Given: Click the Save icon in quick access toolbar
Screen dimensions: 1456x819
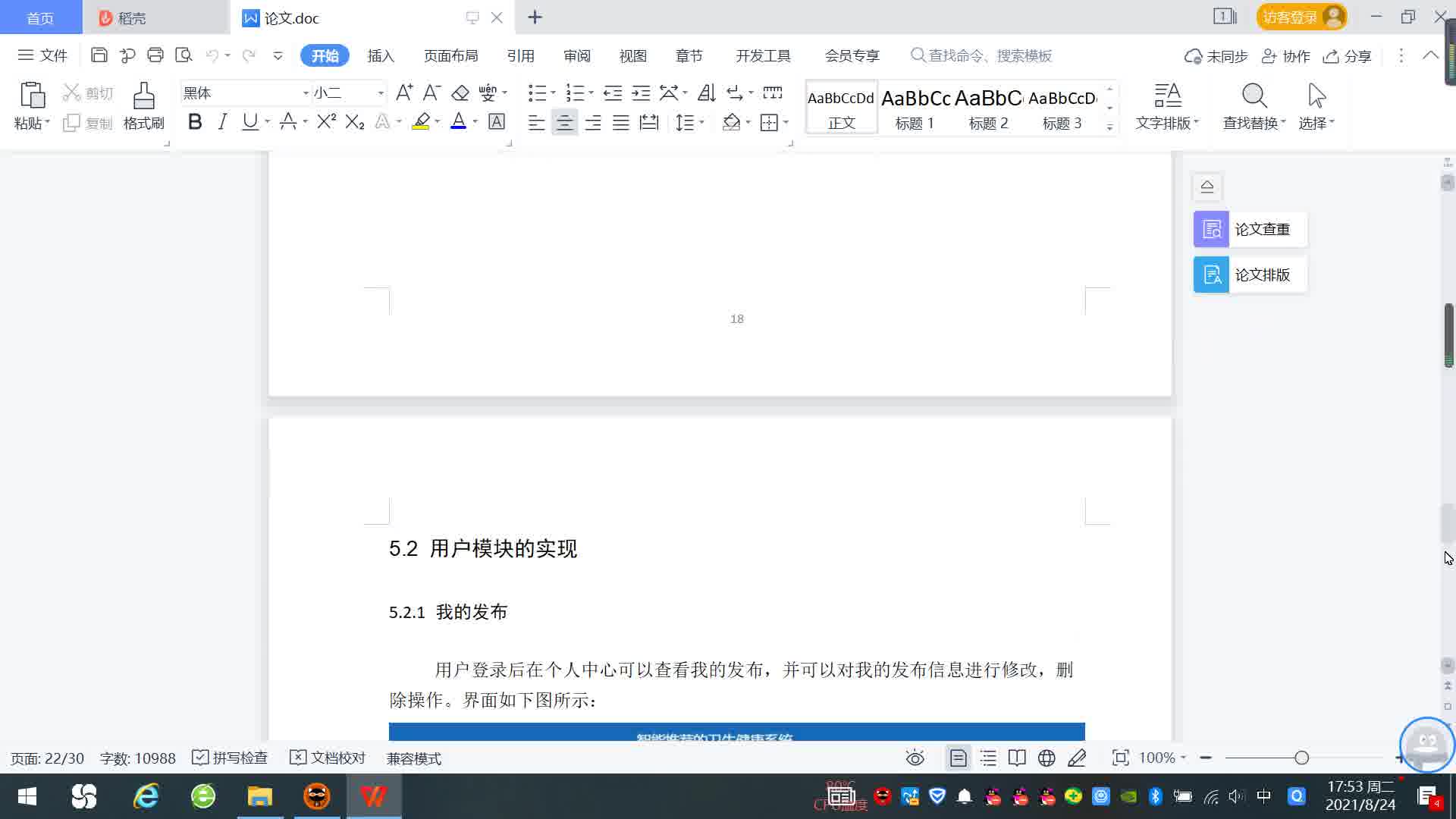Looking at the screenshot, I should pos(99,55).
